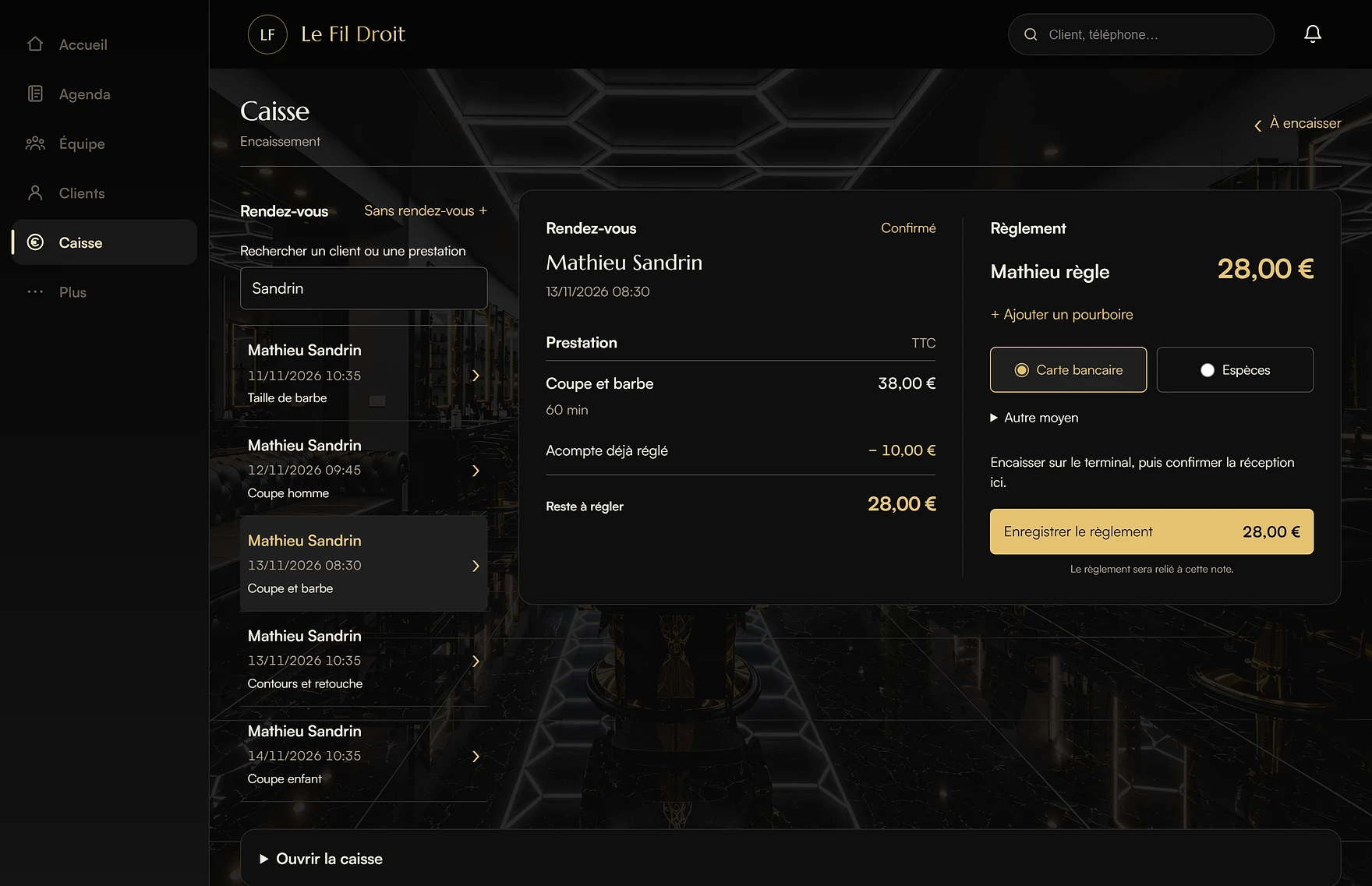Viewport: 1372px width, 886px height.
Task: Click the search magnifier icon
Action: point(1031,34)
